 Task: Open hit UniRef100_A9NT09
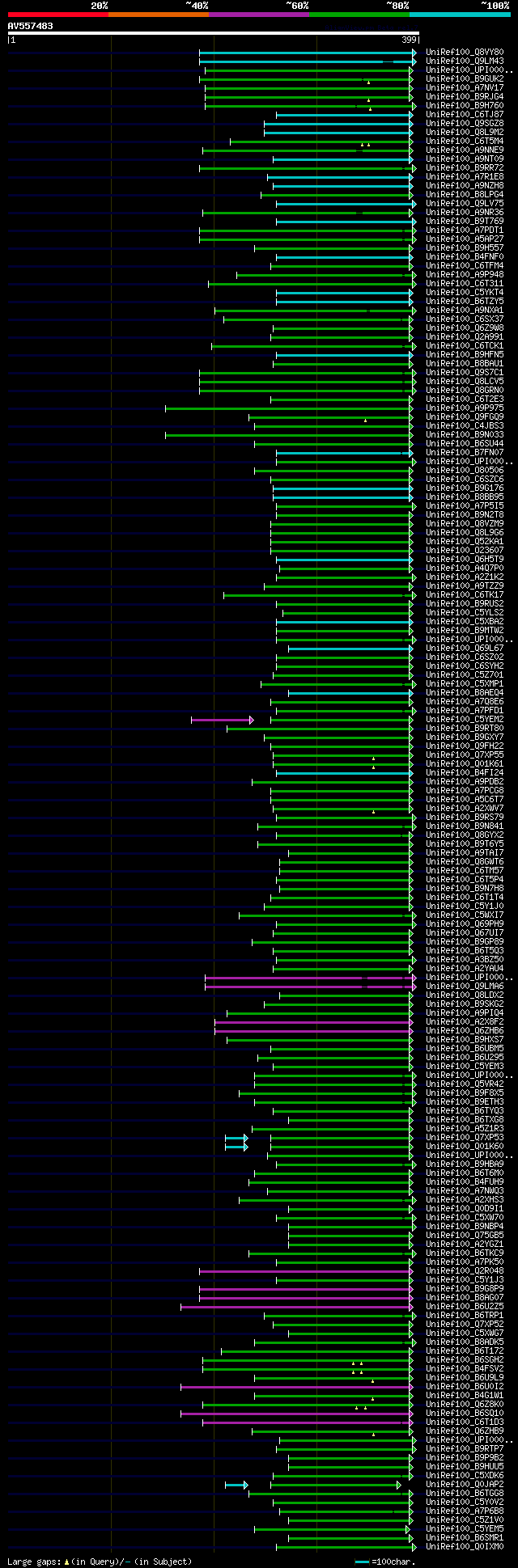(x=465, y=159)
